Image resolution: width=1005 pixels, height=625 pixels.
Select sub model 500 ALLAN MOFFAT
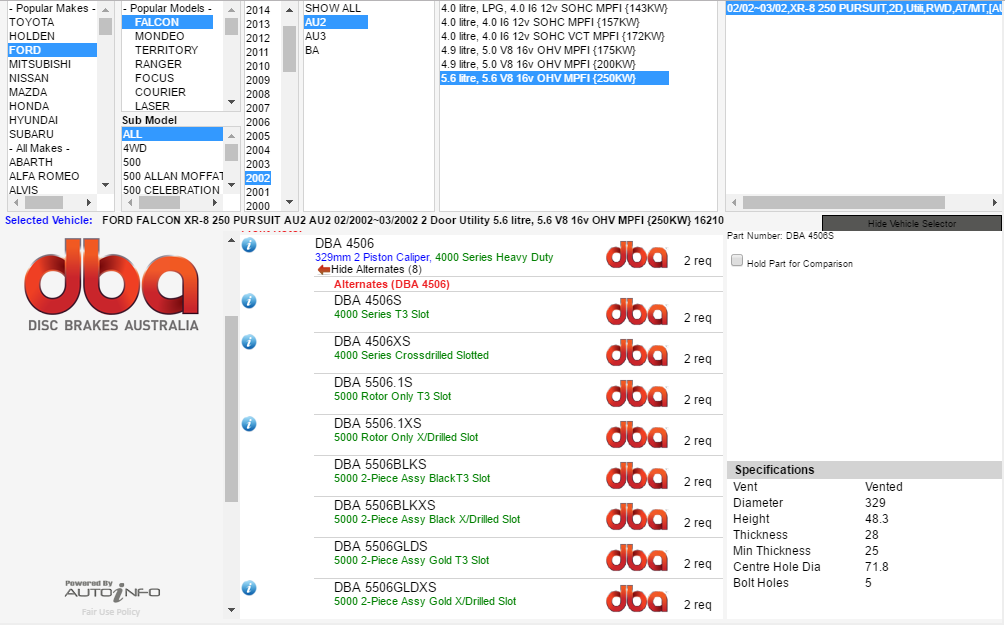click(173, 176)
